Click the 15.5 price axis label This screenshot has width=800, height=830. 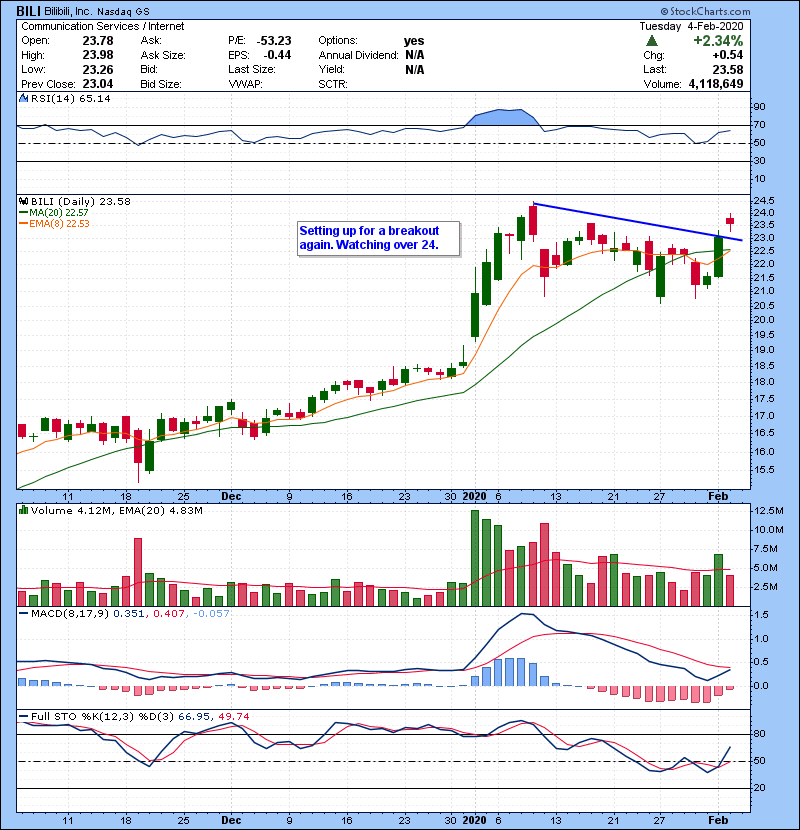[763, 470]
